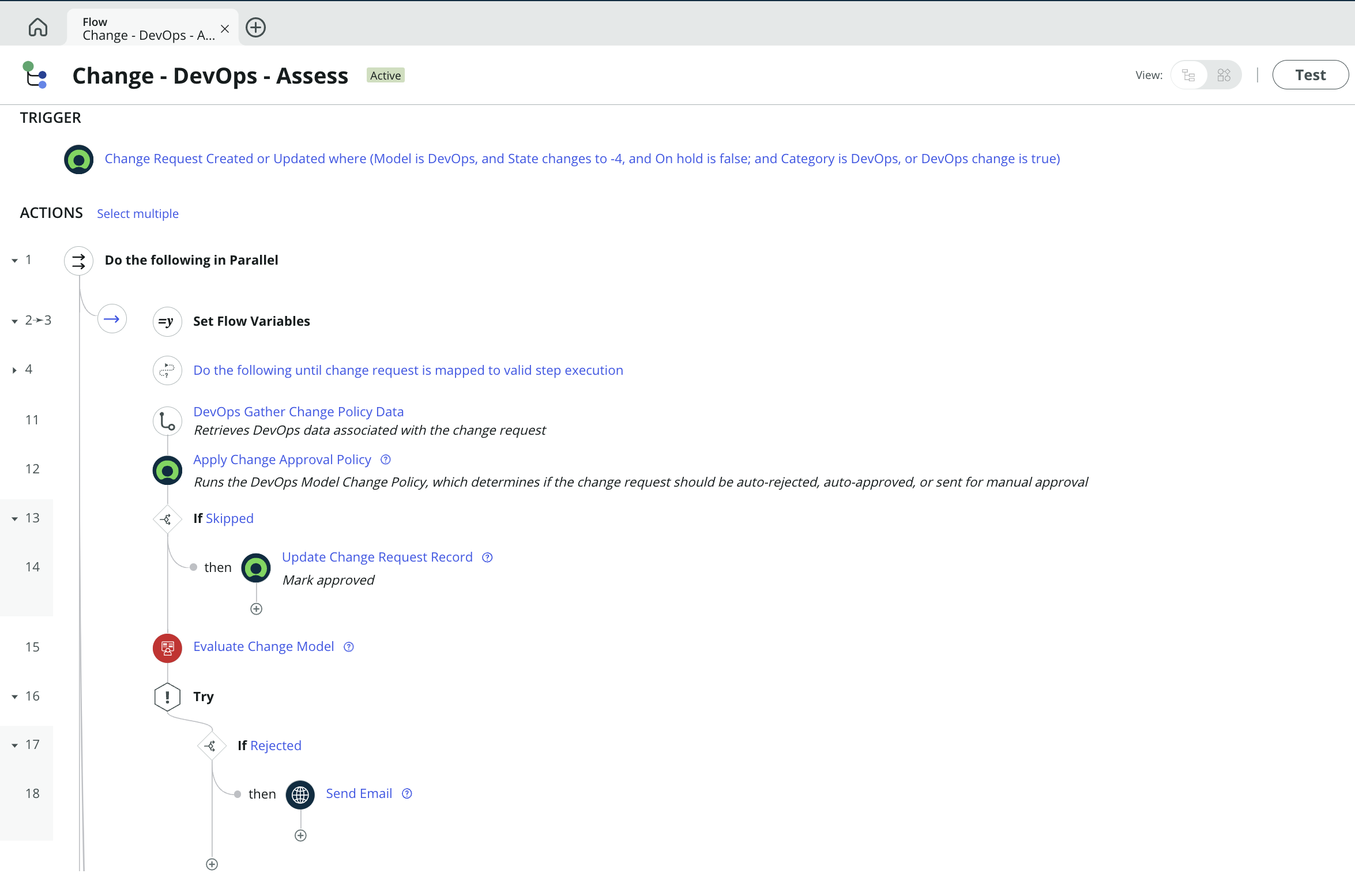Open the trigger record icon
Screen dimensions: 1355x896
(x=78, y=159)
